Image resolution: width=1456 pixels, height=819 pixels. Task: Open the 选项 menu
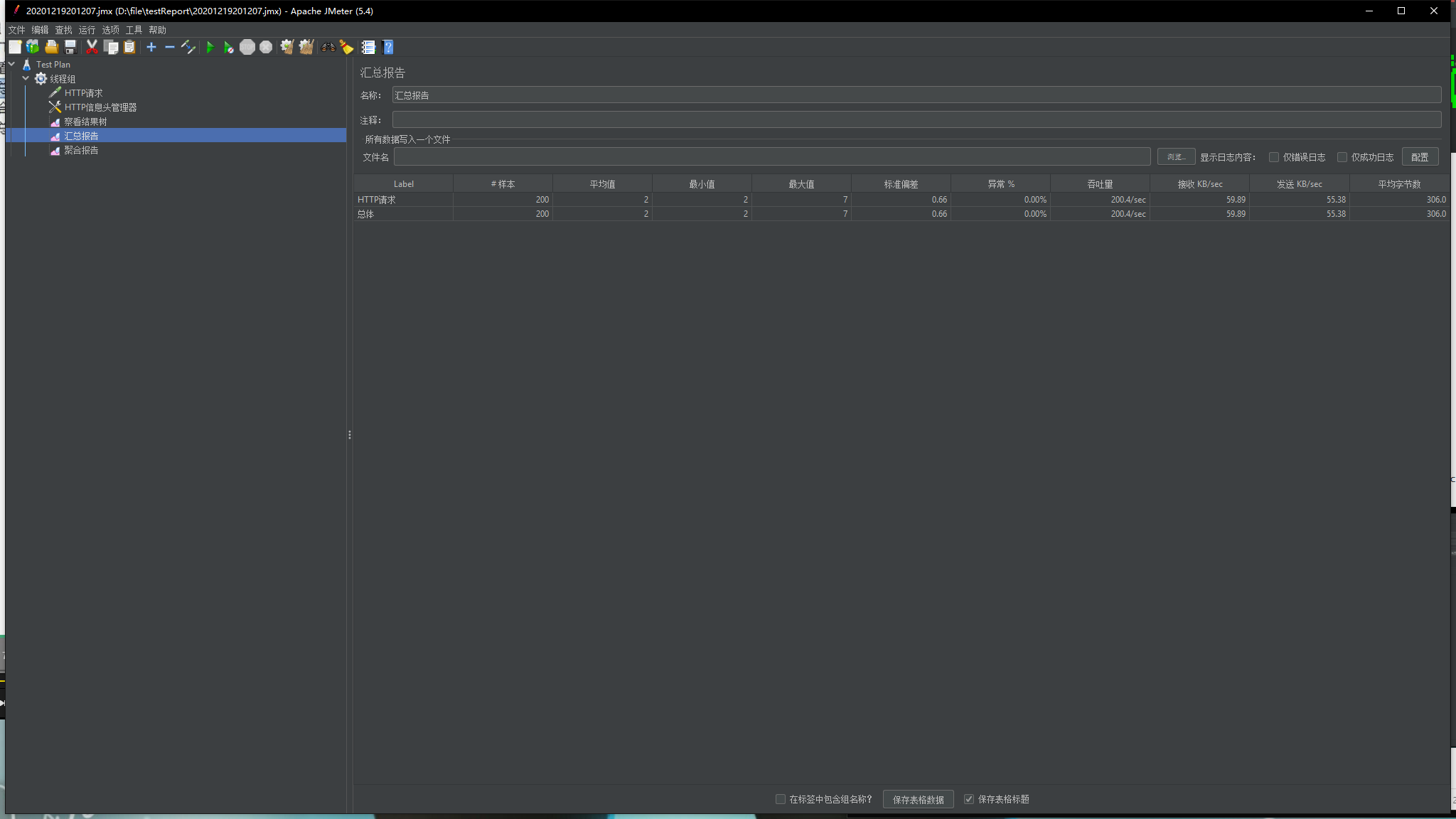tap(110, 30)
